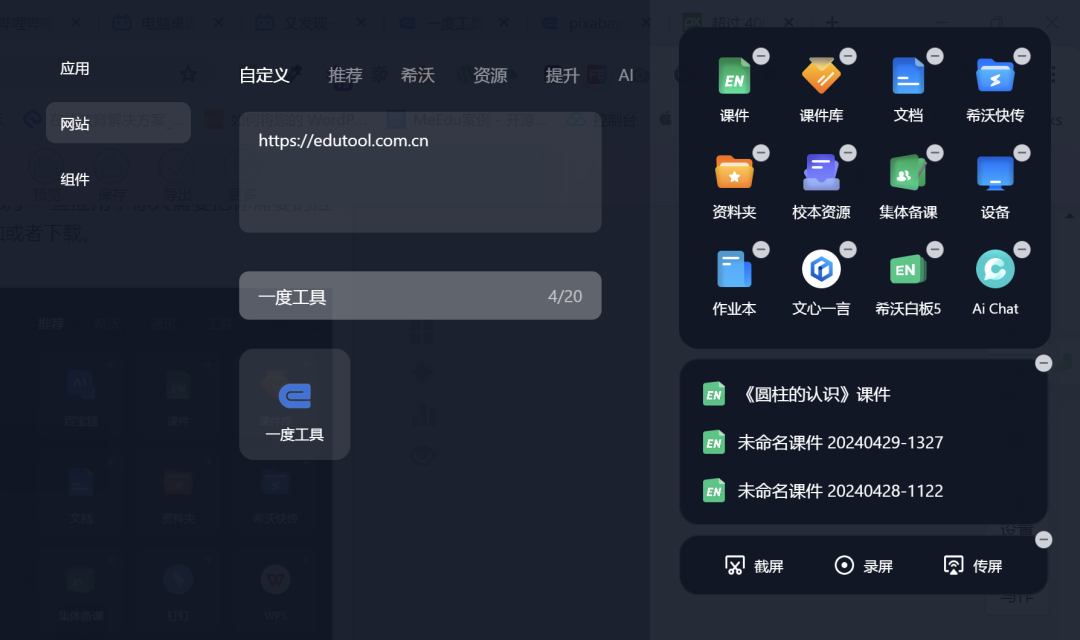Remove 课件 with its minus badge
Image resolution: width=1080 pixels, height=640 pixels.
coord(761,56)
